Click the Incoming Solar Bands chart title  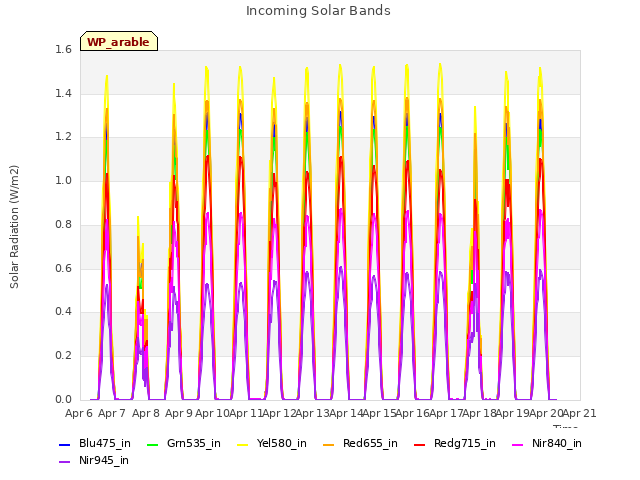(318, 11)
